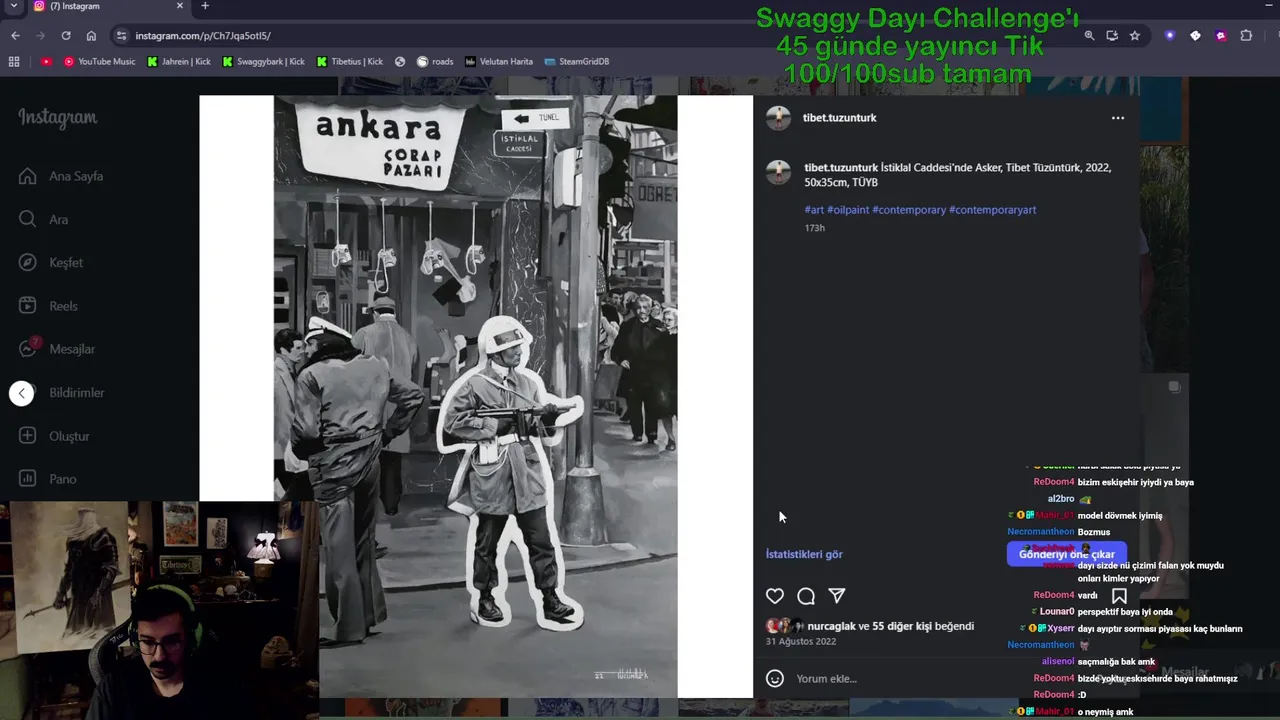Click Oluştur to create a post
Viewport: 1280px width, 720px height.
pos(55,436)
